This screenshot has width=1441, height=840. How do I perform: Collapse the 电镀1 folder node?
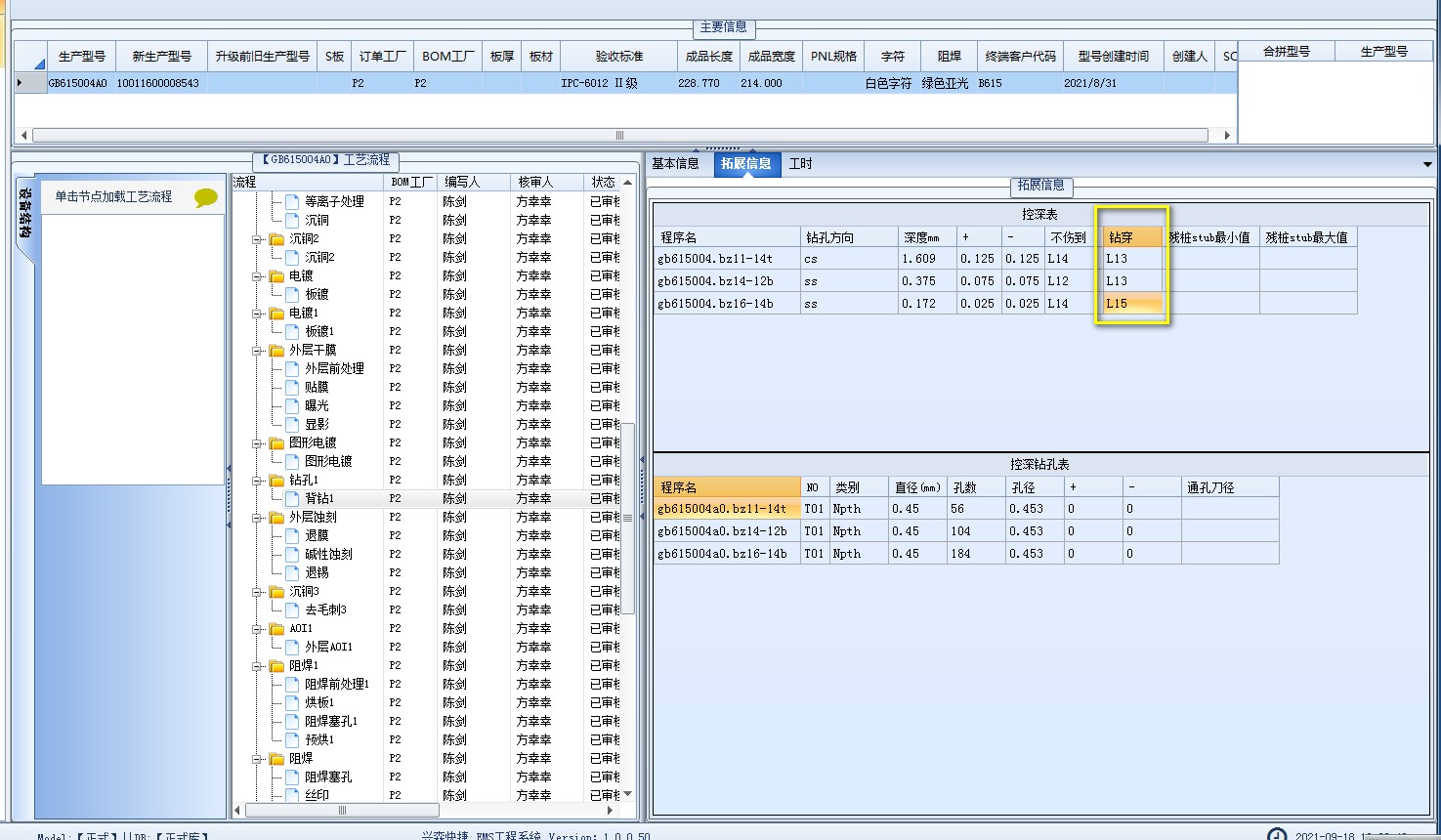(x=257, y=313)
